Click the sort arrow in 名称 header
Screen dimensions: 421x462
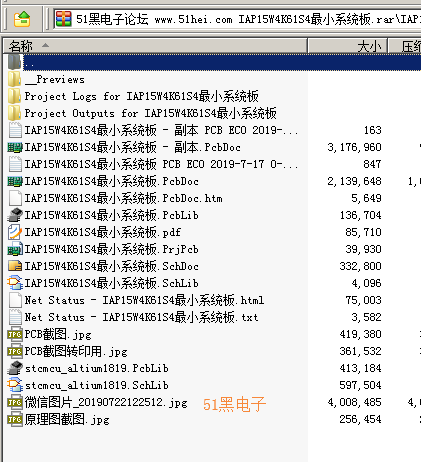(x=45, y=45)
